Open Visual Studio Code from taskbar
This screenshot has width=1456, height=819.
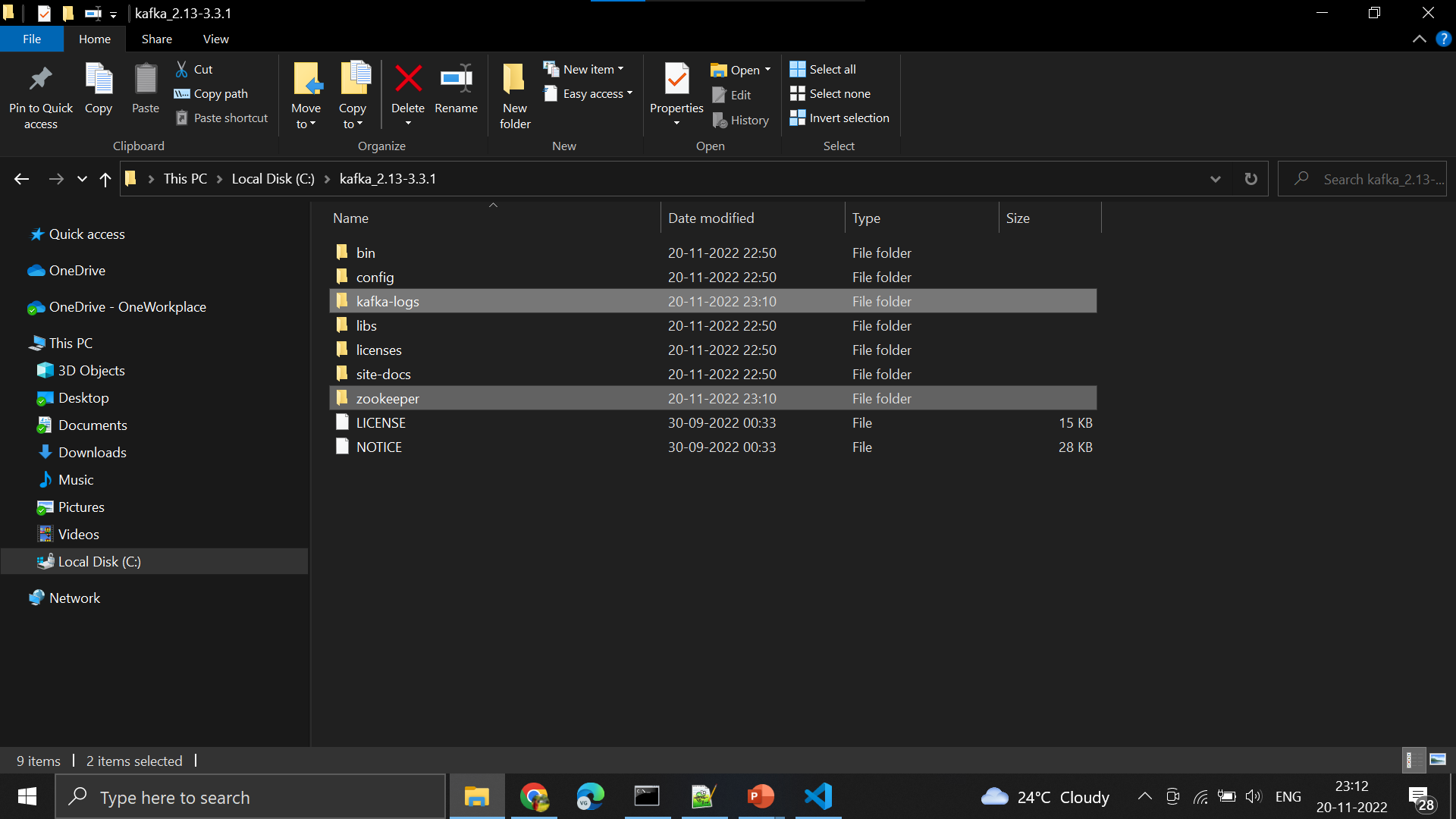click(x=818, y=796)
